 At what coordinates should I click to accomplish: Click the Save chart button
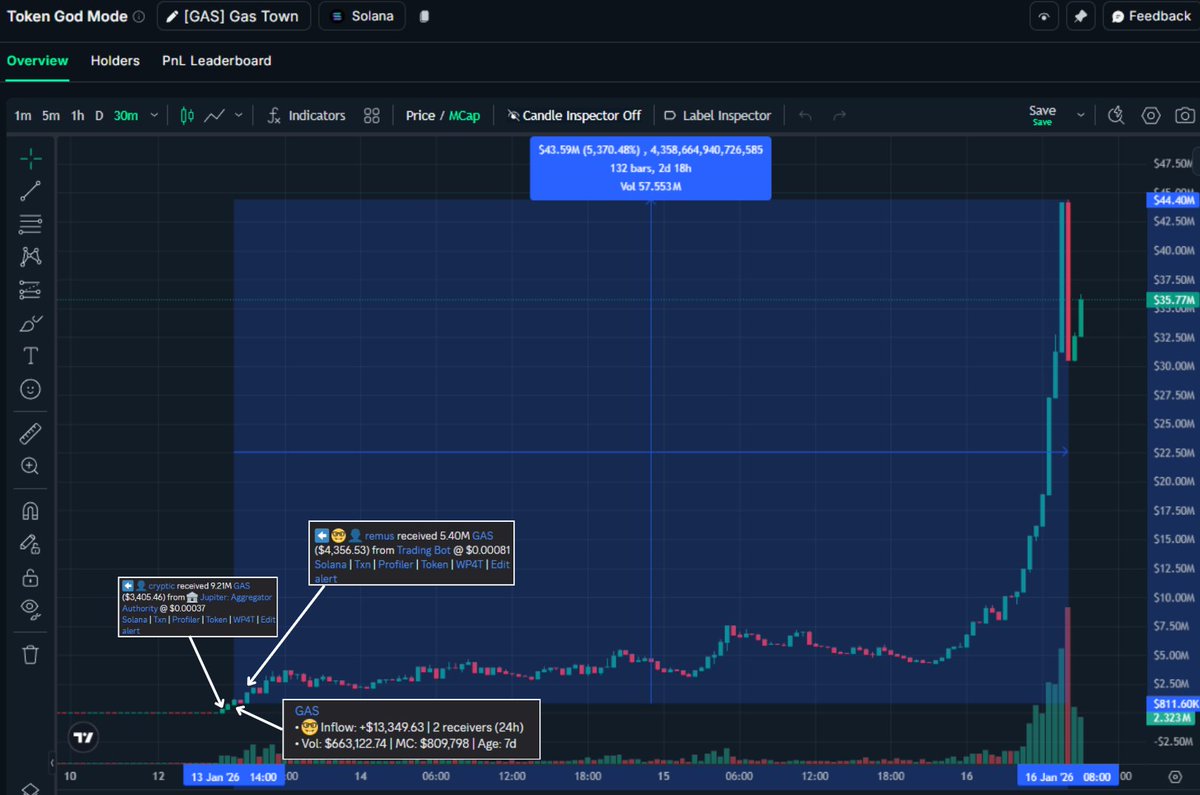coord(1042,115)
